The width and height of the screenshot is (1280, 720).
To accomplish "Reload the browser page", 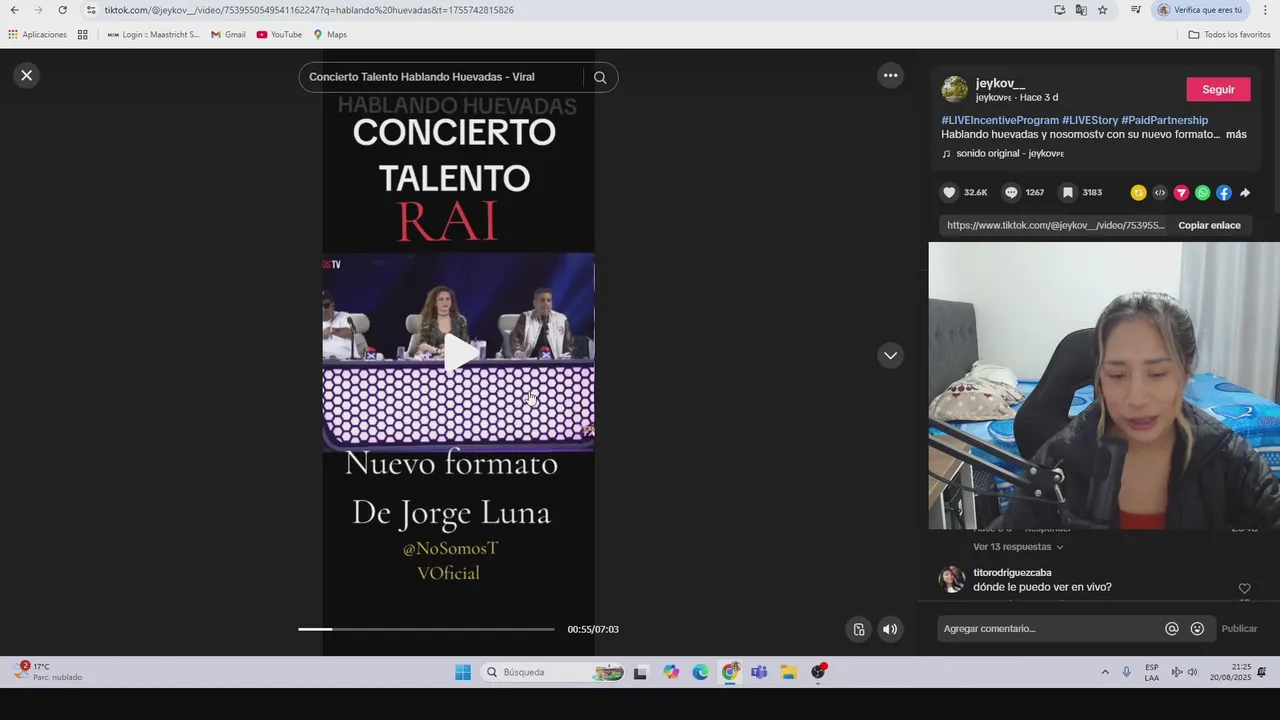I will pyautogui.click(x=62, y=10).
